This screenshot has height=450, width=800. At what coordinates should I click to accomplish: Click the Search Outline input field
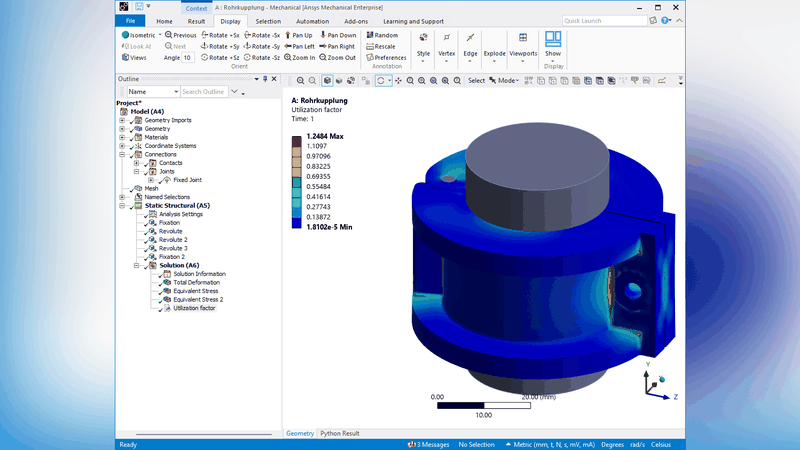(202, 91)
